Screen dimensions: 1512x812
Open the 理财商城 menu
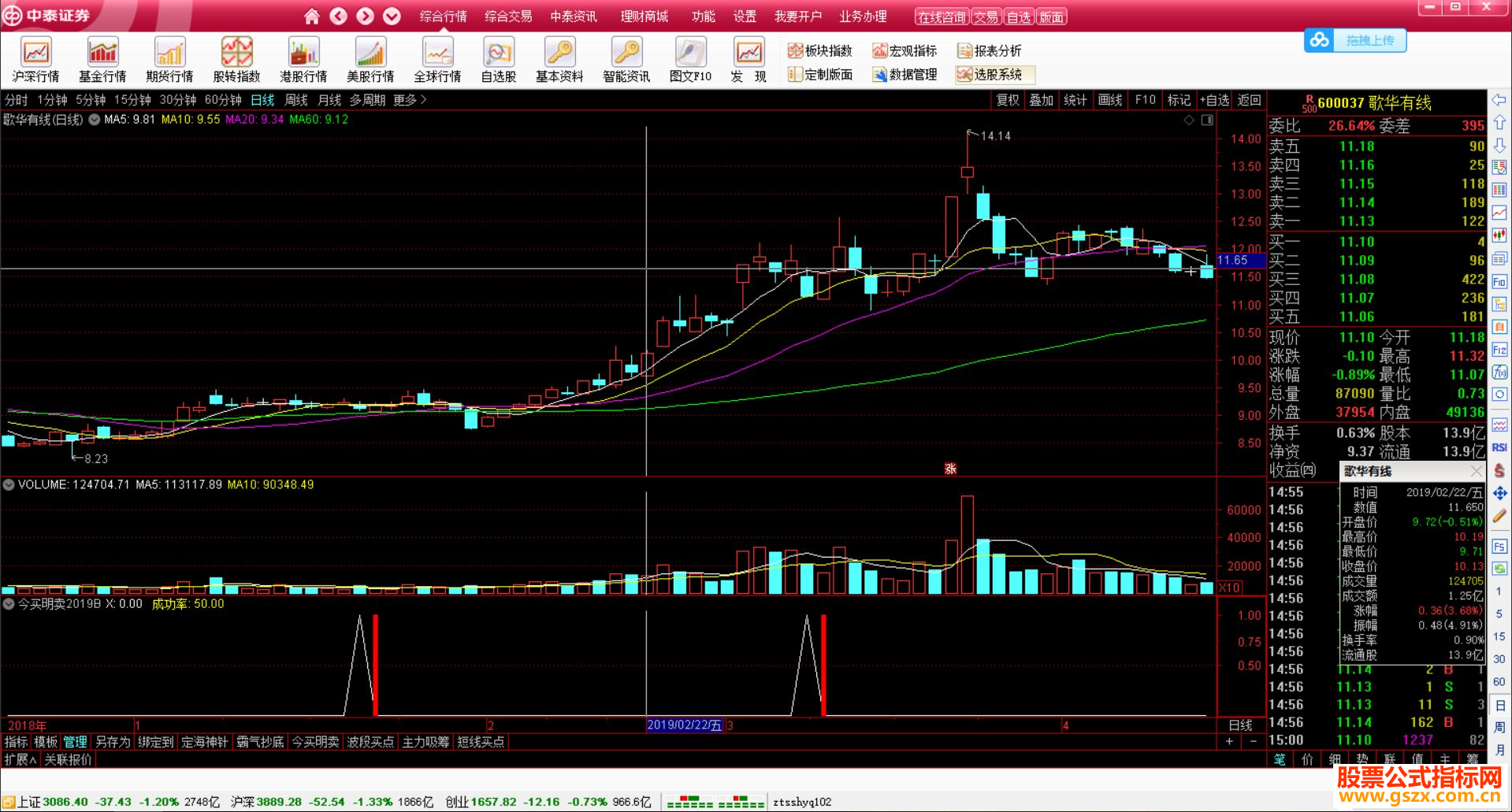644,17
